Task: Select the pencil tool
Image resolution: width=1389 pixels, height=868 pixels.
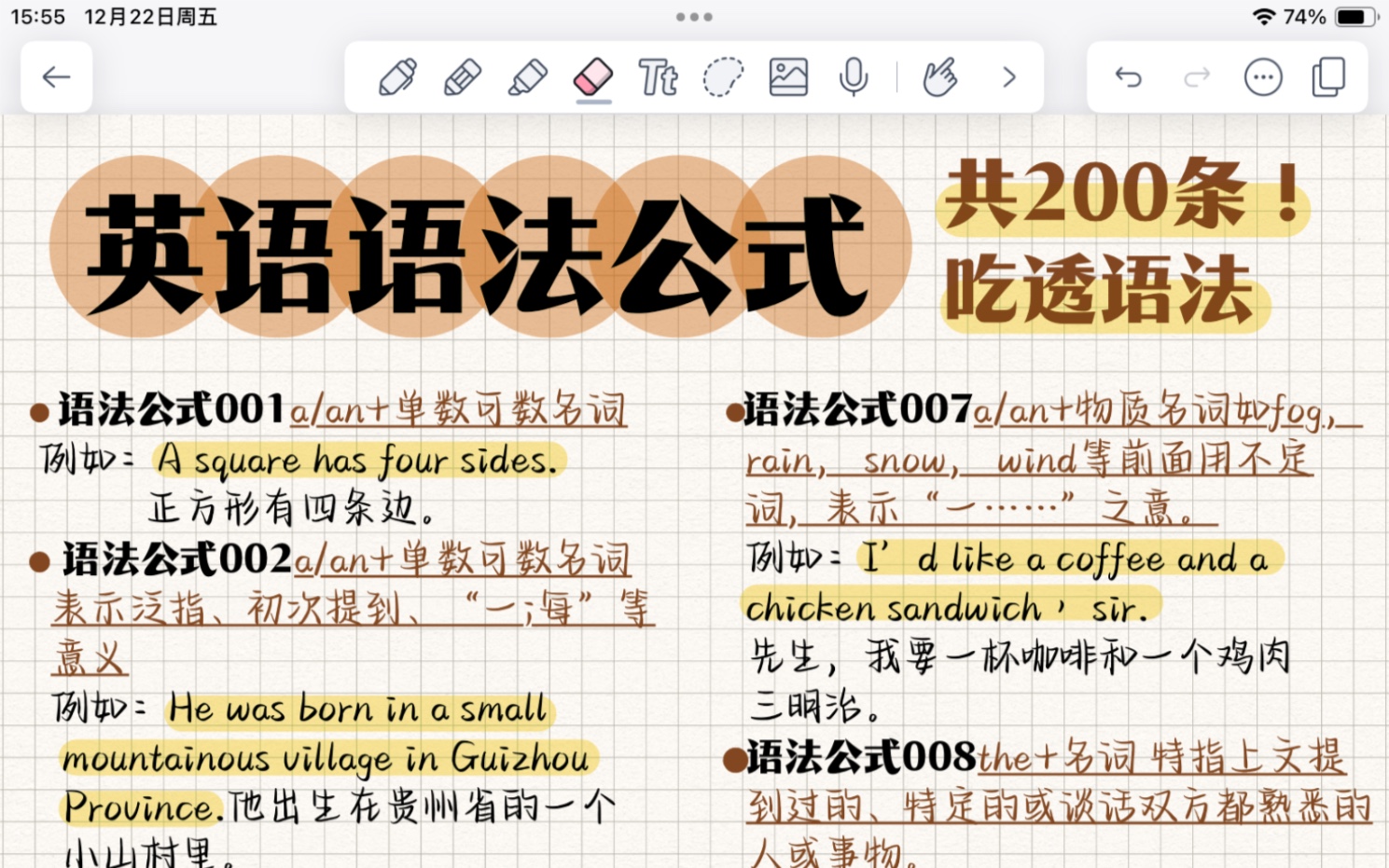Action: [x=463, y=77]
